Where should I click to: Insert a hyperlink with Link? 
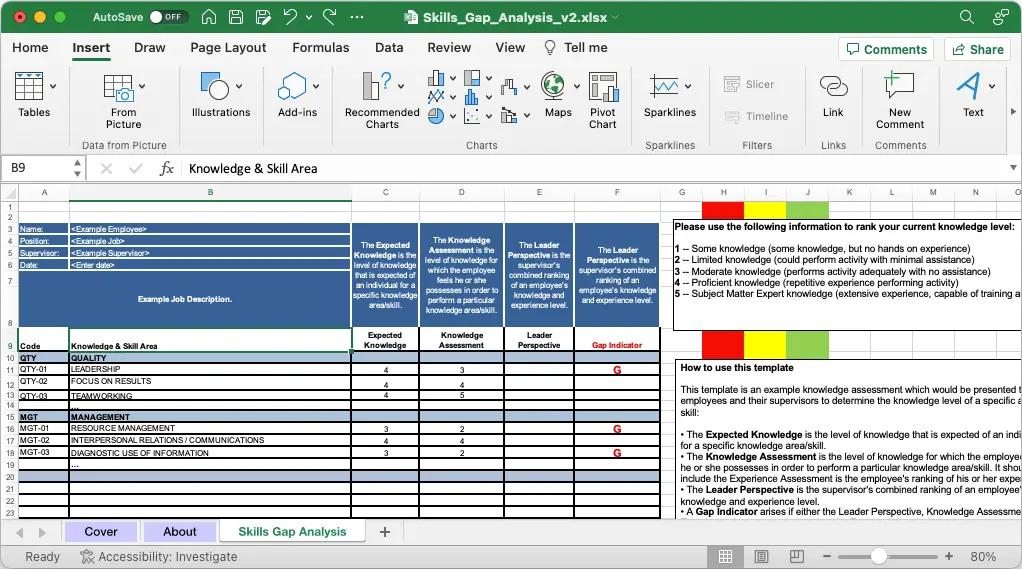[x=833, y=95]
